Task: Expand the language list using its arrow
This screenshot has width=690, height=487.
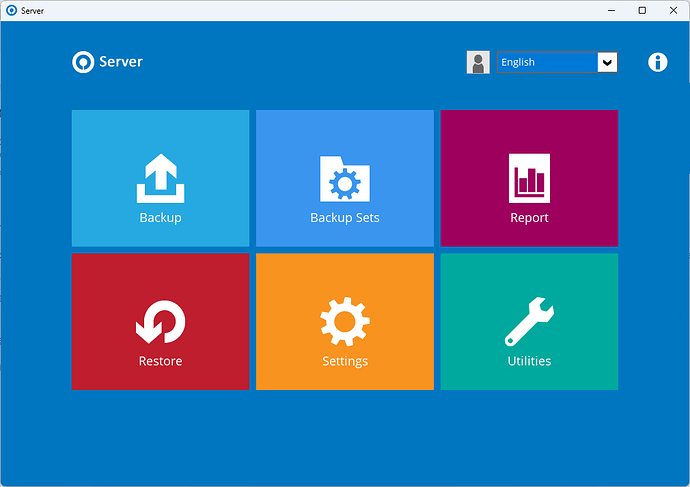Action: 607,62
